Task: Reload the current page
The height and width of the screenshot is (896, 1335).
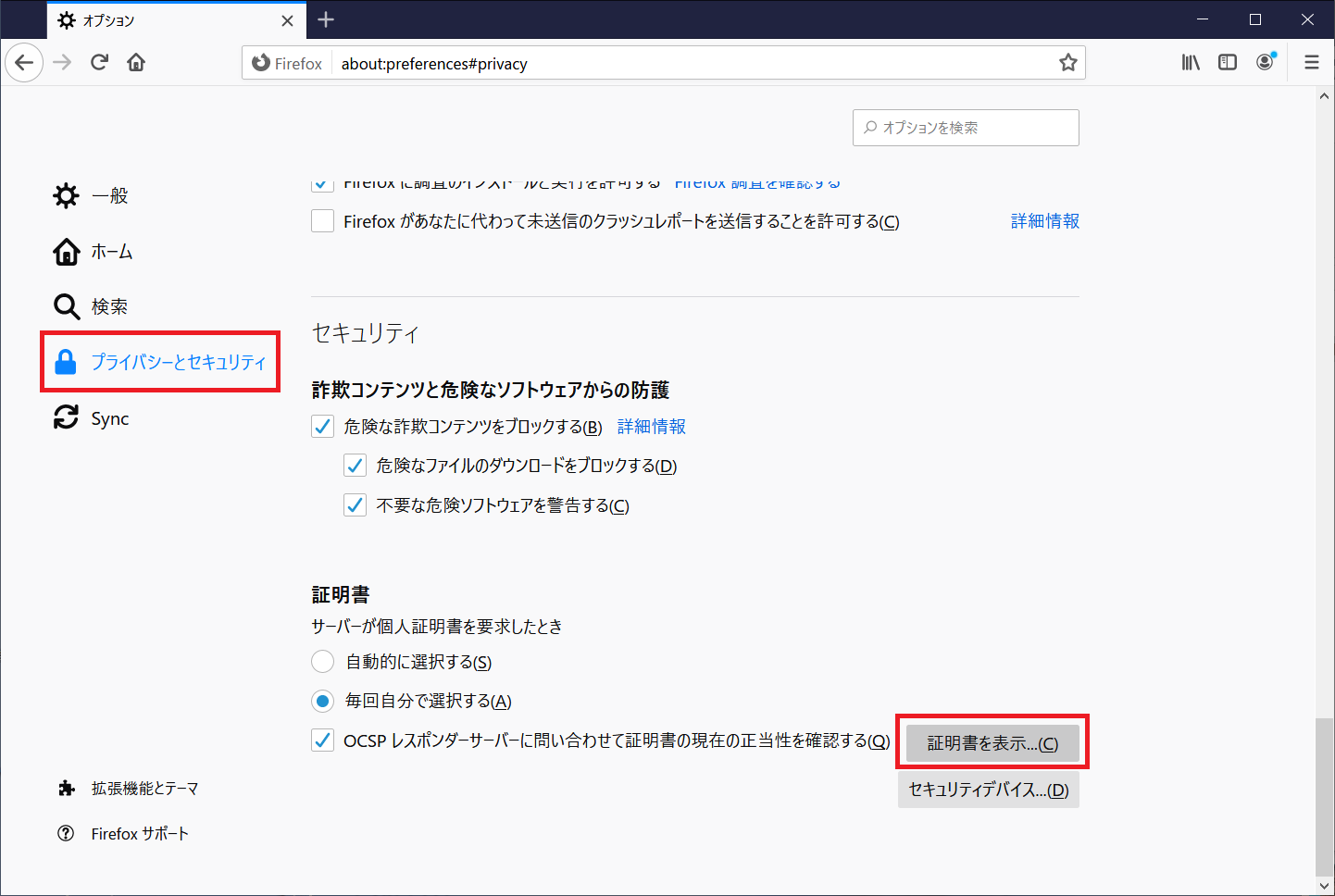Action: click(x=99, y=63)
